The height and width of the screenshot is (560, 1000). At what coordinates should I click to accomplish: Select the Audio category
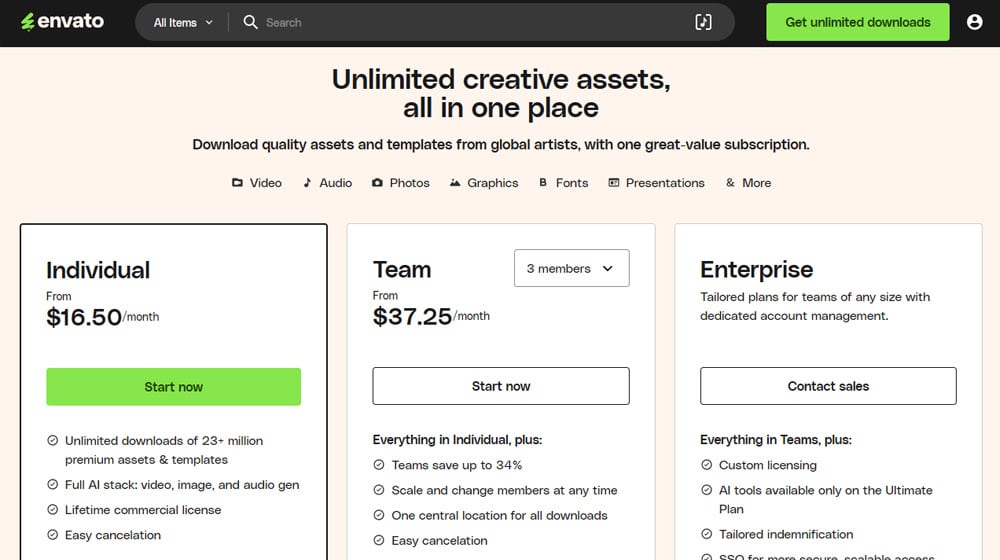coord(327,182)
